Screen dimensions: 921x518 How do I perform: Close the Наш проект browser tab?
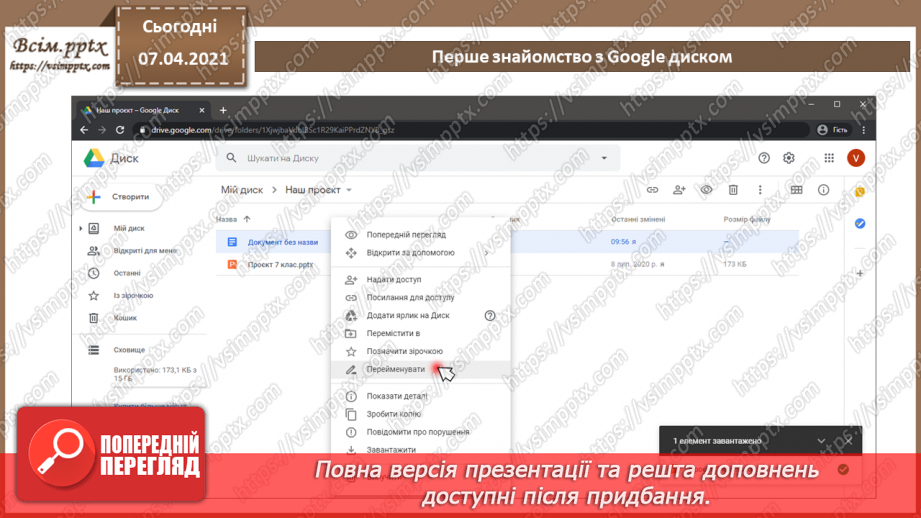point(201,110)
